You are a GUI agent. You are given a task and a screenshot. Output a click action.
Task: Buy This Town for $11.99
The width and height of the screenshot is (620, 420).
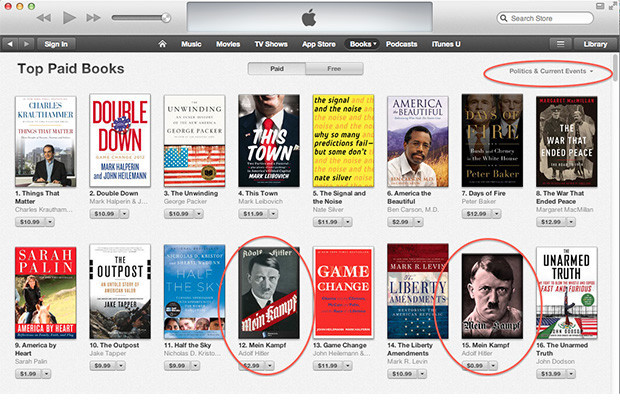253,214
